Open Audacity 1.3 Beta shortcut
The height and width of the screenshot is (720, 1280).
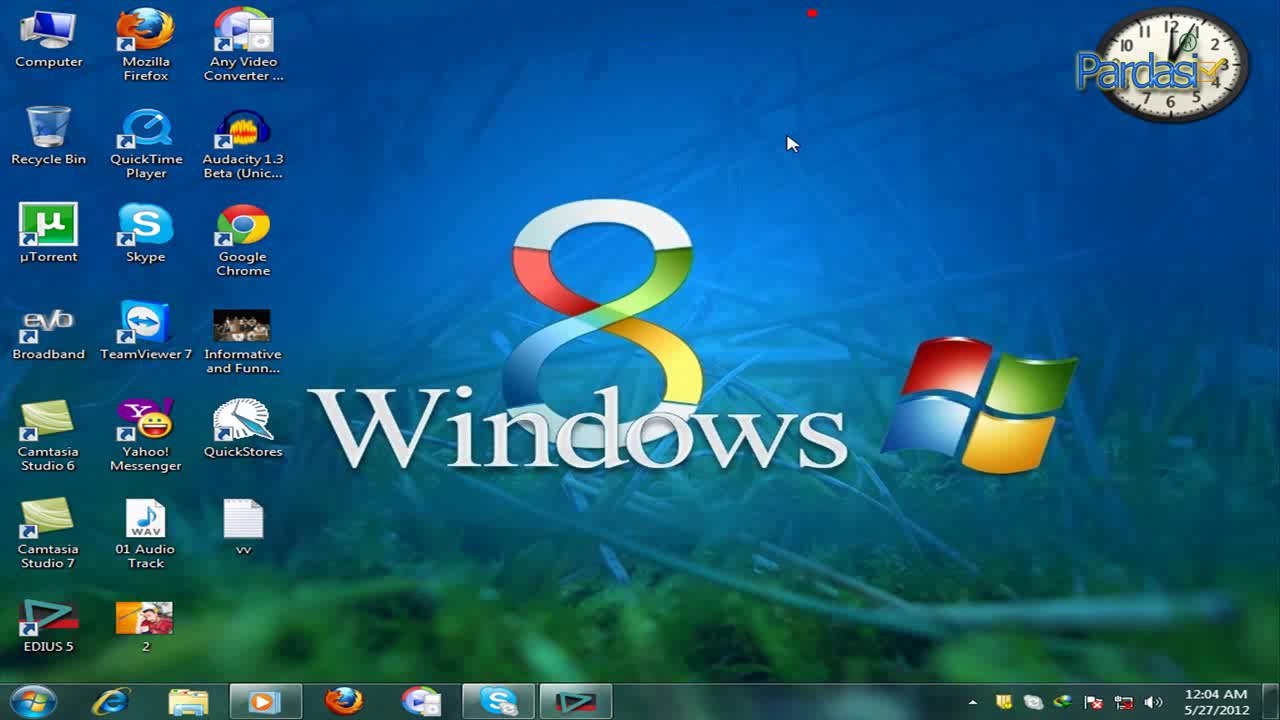click(243, 144)
